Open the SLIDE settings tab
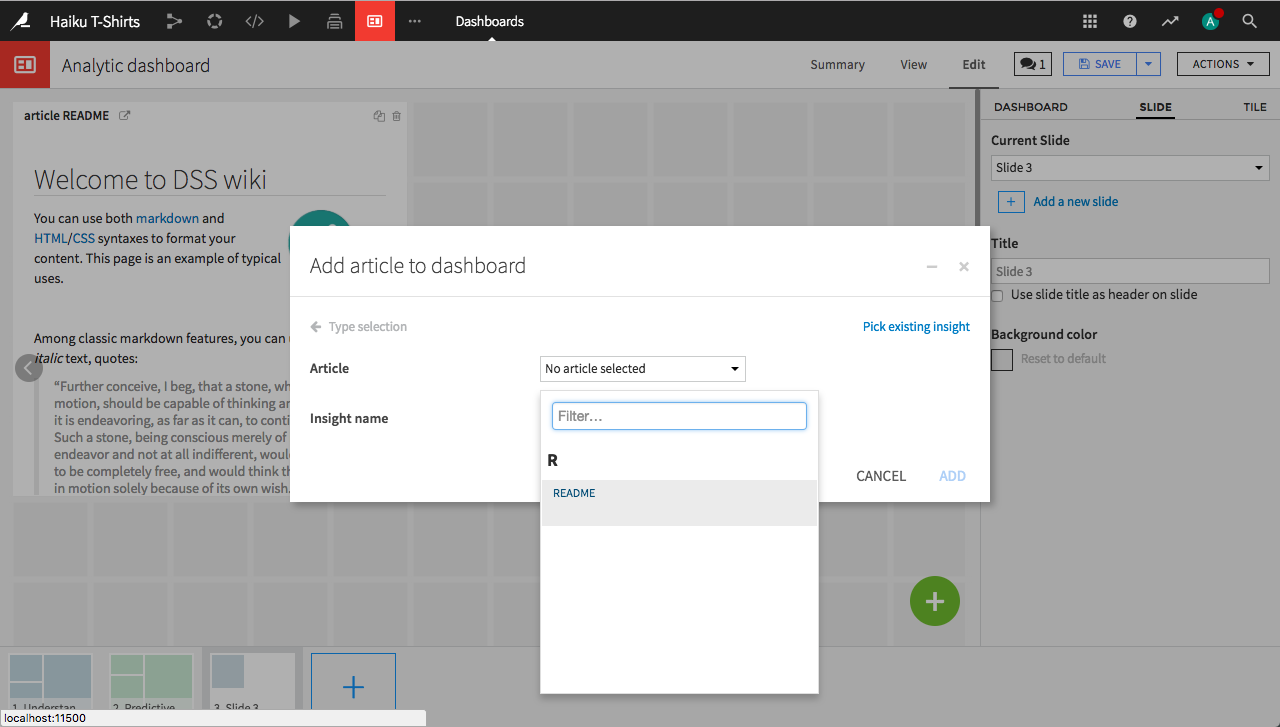Viewport: 1280px width, 727px height. pos(1155,107)
